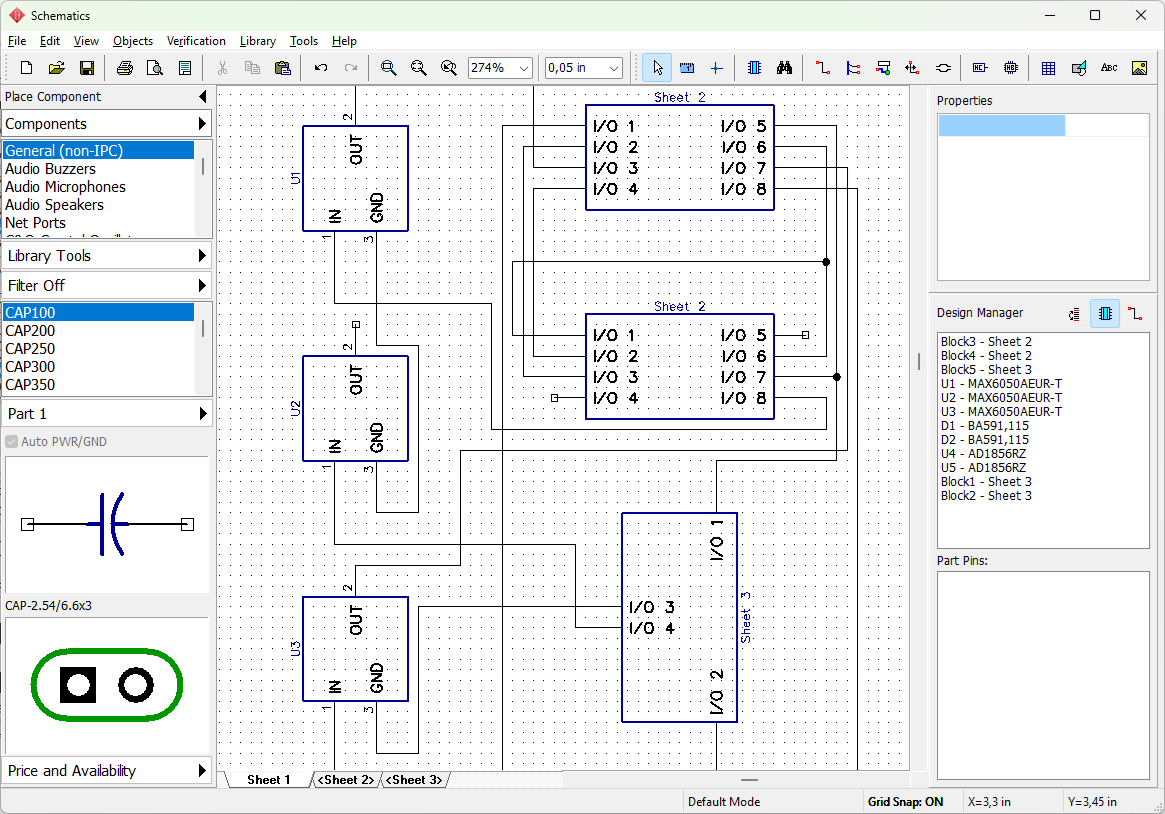
Task: Select Audio Buzzers library
Action: [98, 169]
